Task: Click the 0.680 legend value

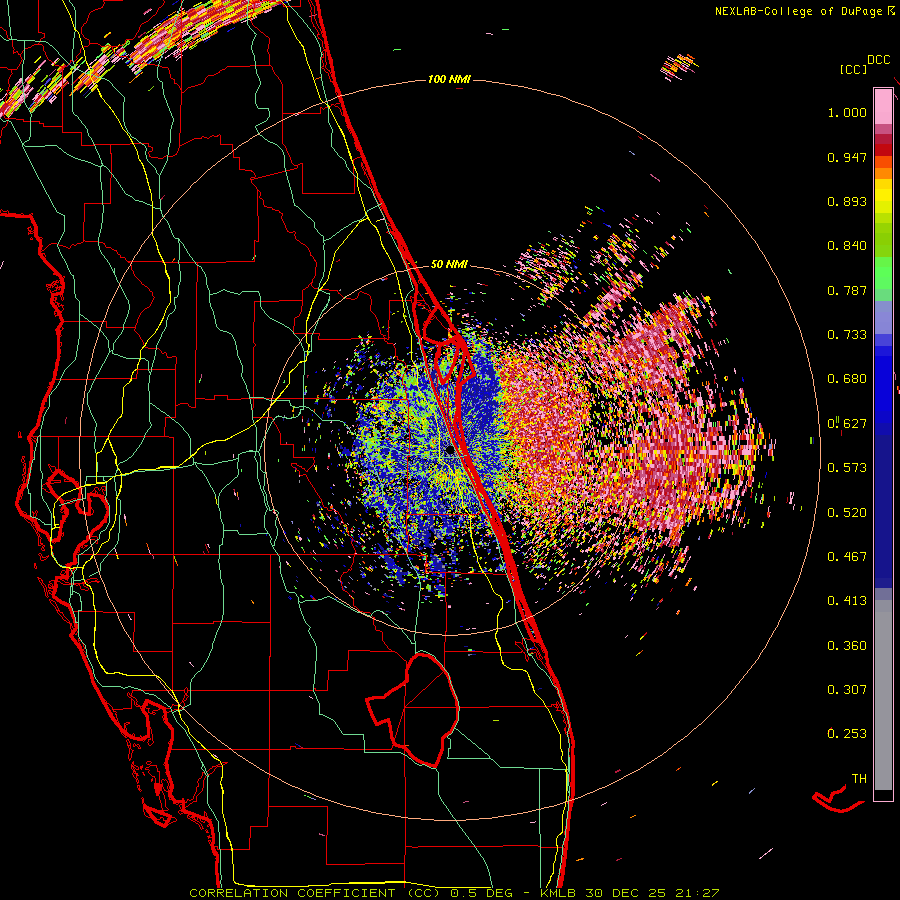Action: point(847,379)
